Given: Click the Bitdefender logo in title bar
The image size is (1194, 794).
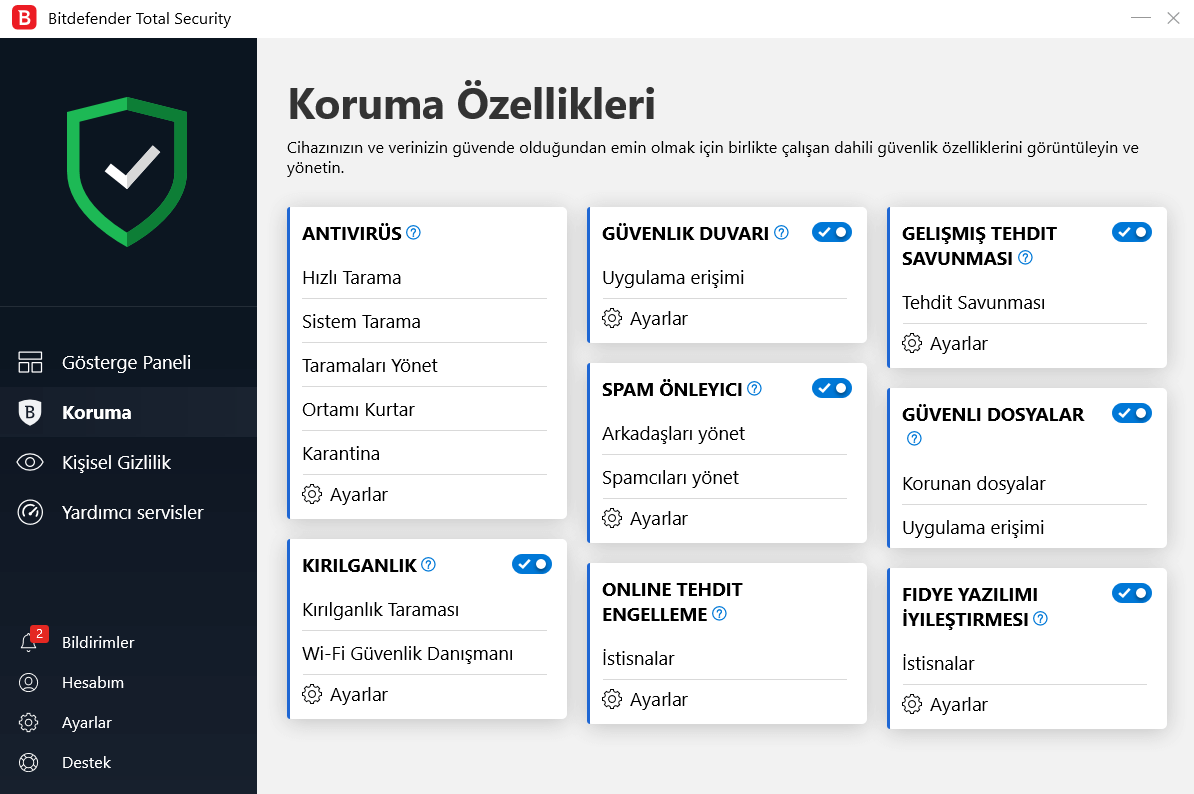Looking at the screenshot, I should tap(24, 18).
